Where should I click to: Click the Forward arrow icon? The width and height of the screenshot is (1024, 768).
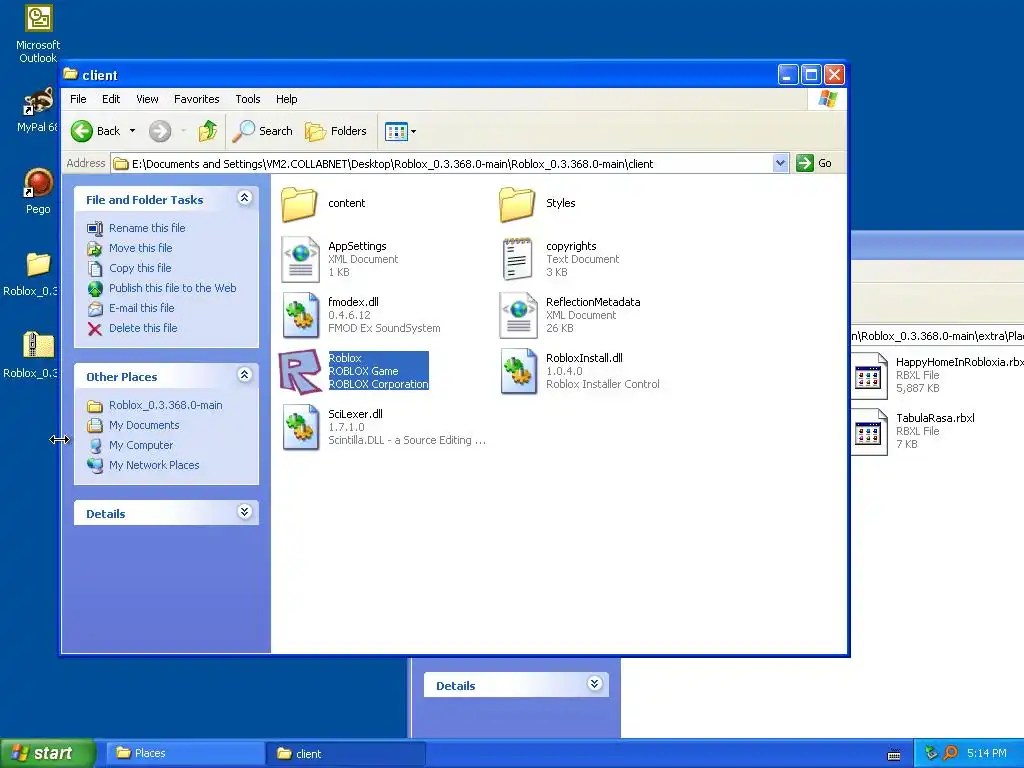click(x=160, y=131)
